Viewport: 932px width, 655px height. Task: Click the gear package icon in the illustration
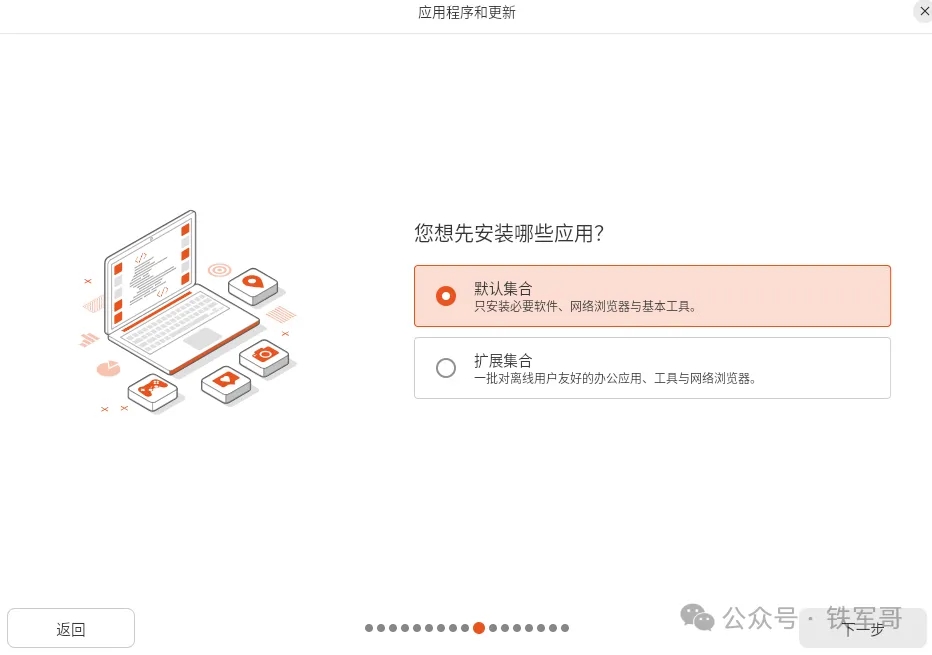[x=265, y=354]
